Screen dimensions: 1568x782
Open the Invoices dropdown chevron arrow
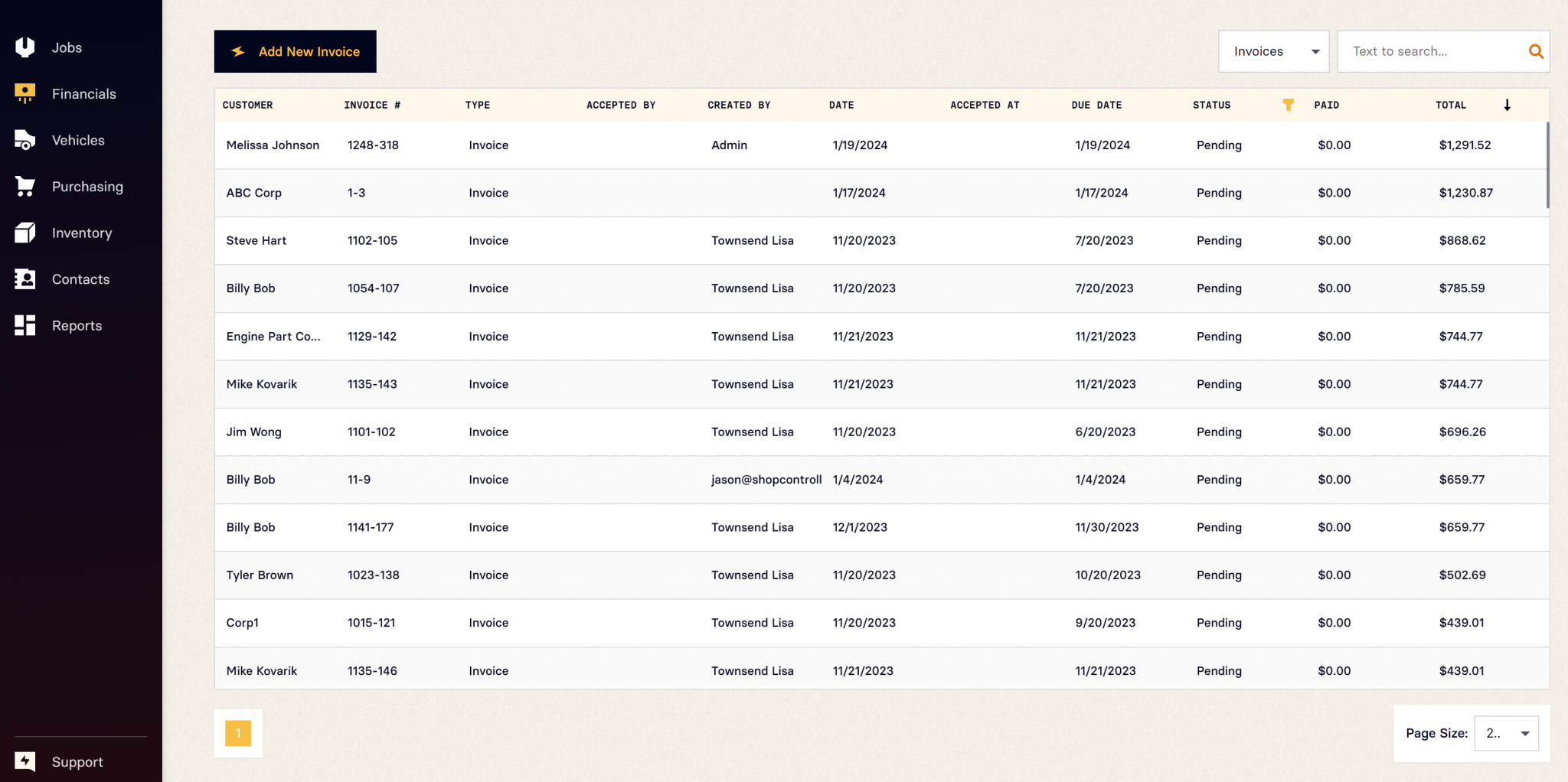coord(1315,51)
